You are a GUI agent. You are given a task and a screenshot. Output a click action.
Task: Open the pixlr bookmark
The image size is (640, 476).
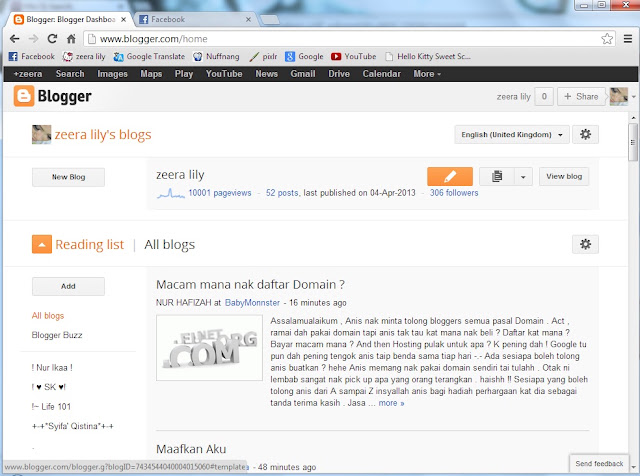[x=264, y=56]
